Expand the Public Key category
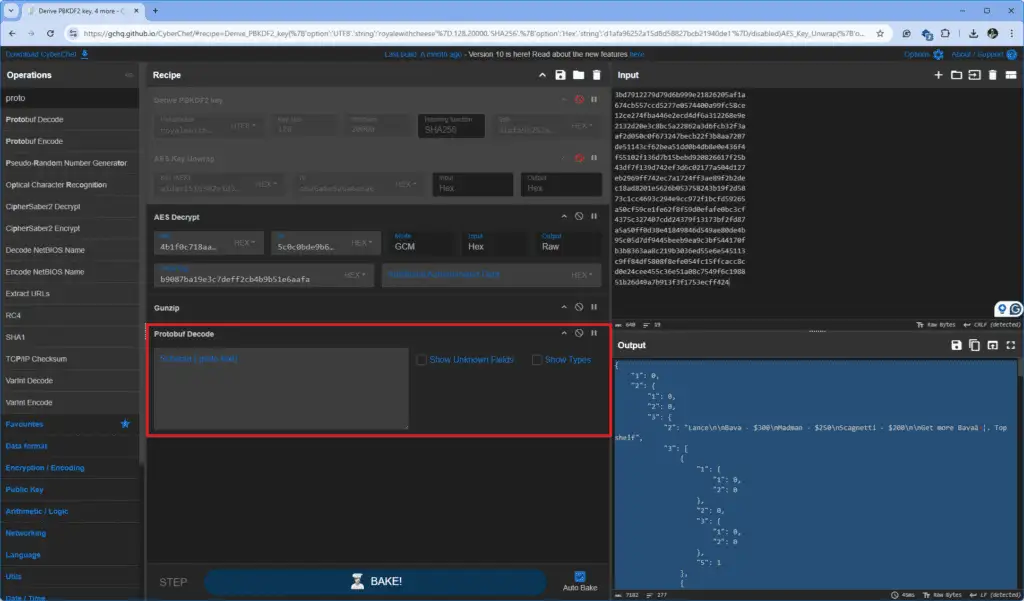The width and height of the screenshot is (1024, 601). tap(69, 489)
